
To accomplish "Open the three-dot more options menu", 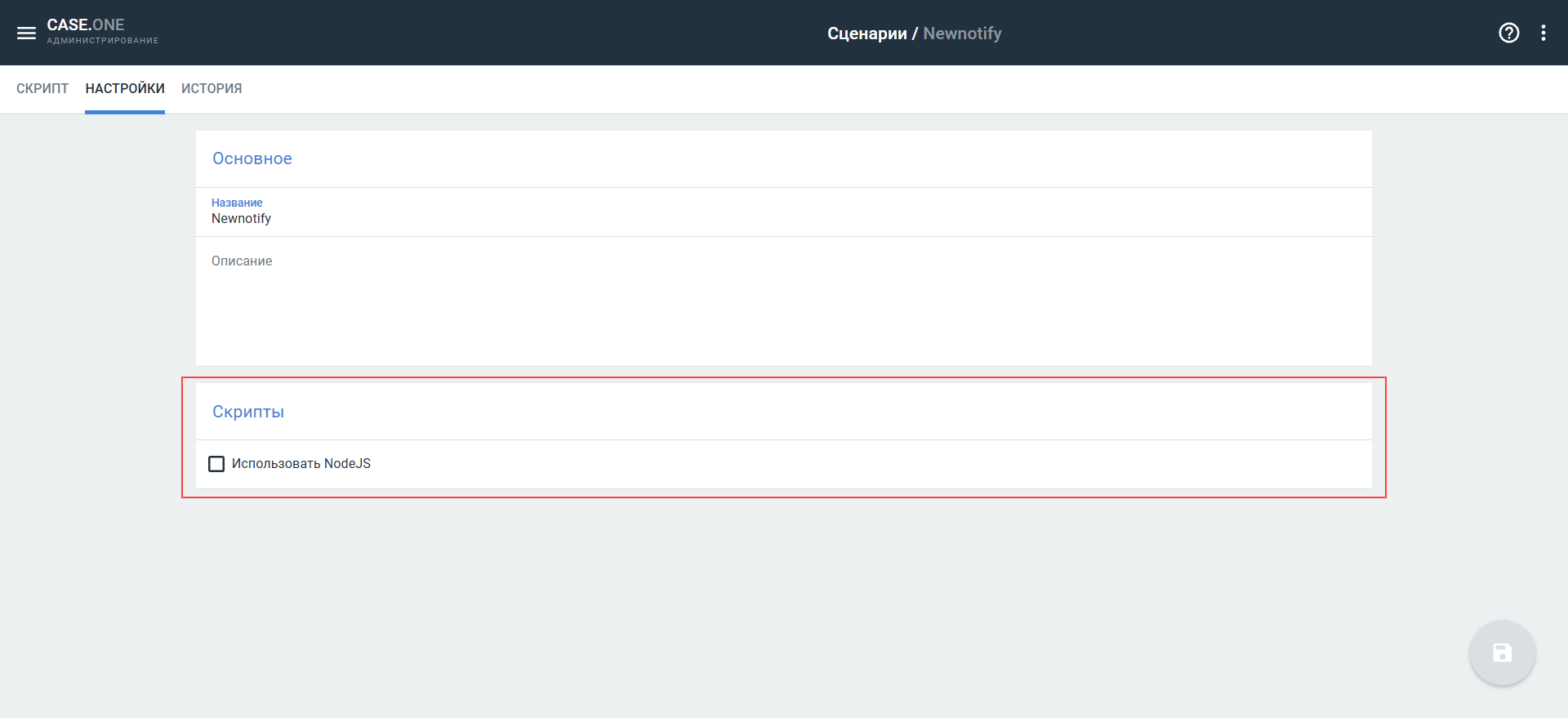I will [1543, 33].
